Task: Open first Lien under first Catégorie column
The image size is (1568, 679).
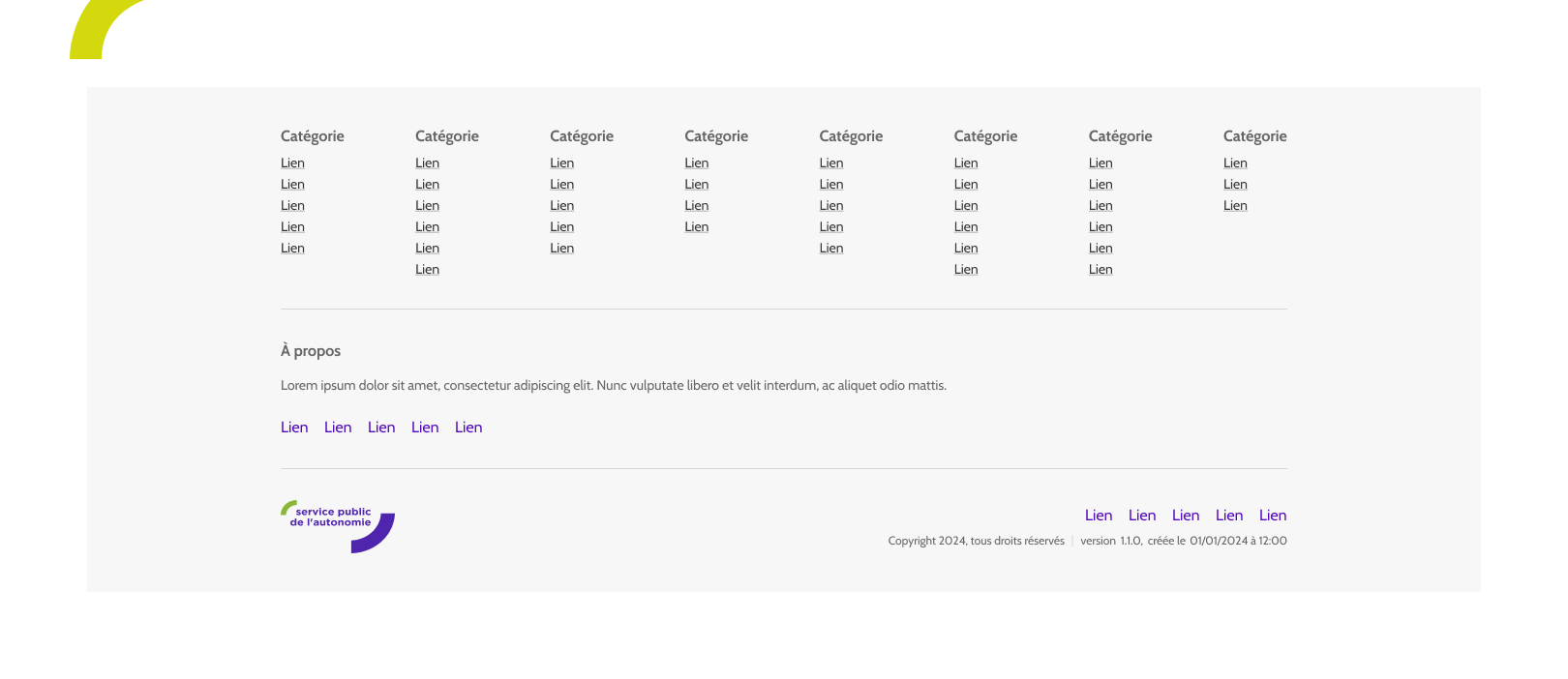Action: (292, 163)
